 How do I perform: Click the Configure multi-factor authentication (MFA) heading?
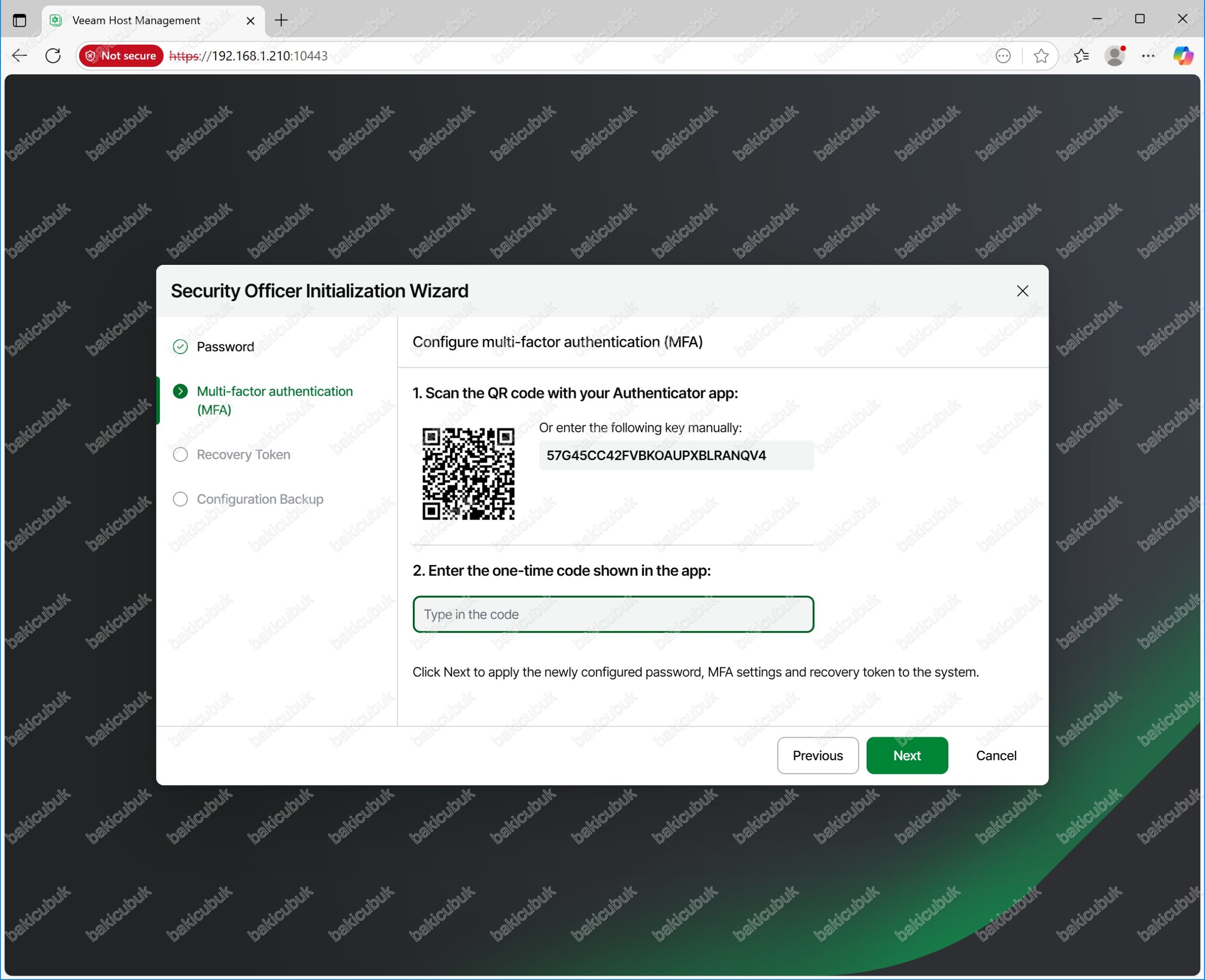point(557,342)
